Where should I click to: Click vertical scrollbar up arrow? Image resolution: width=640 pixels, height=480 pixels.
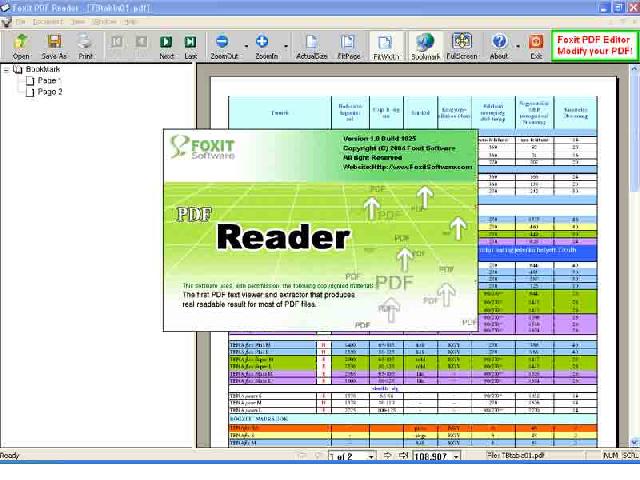[634, 70]
